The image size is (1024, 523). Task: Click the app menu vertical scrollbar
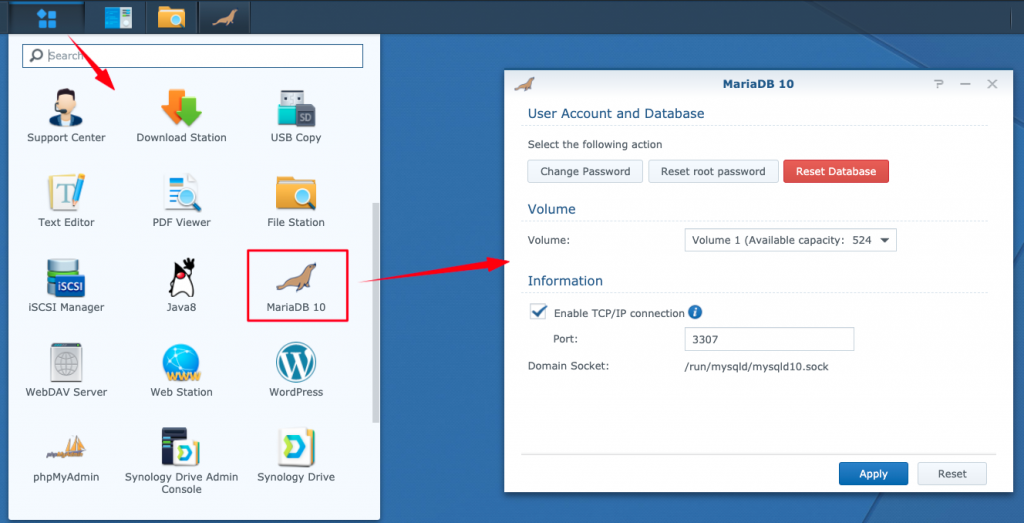(375, 312)
